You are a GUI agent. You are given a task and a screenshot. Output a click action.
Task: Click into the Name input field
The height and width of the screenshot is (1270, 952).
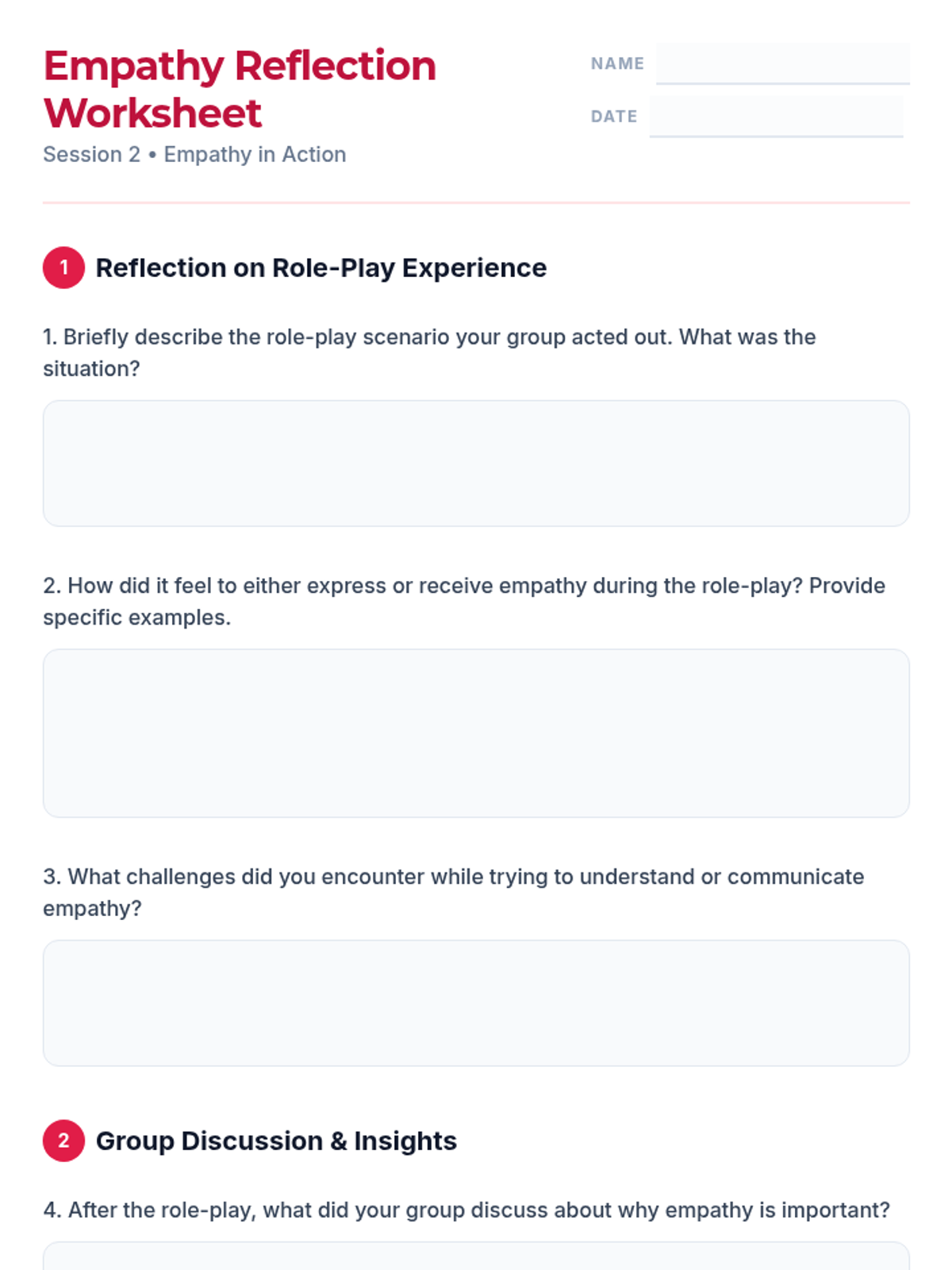[782, 63]
